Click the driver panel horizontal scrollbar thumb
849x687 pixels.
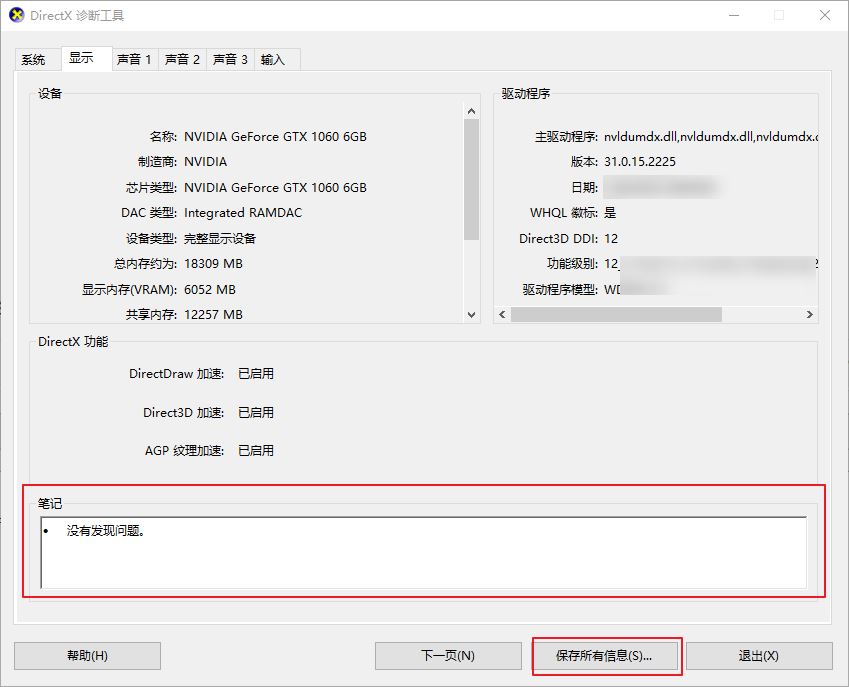(x=616, y=315)
